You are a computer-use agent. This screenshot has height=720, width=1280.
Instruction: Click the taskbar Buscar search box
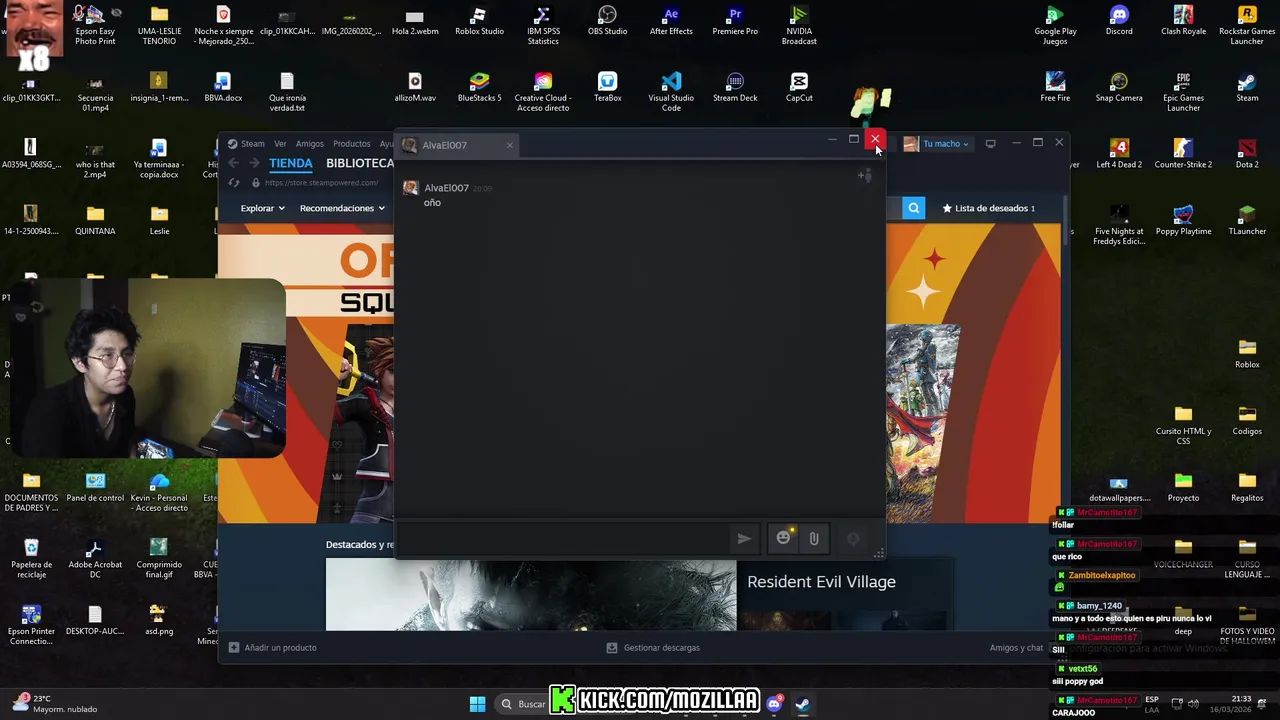(523, 704)
